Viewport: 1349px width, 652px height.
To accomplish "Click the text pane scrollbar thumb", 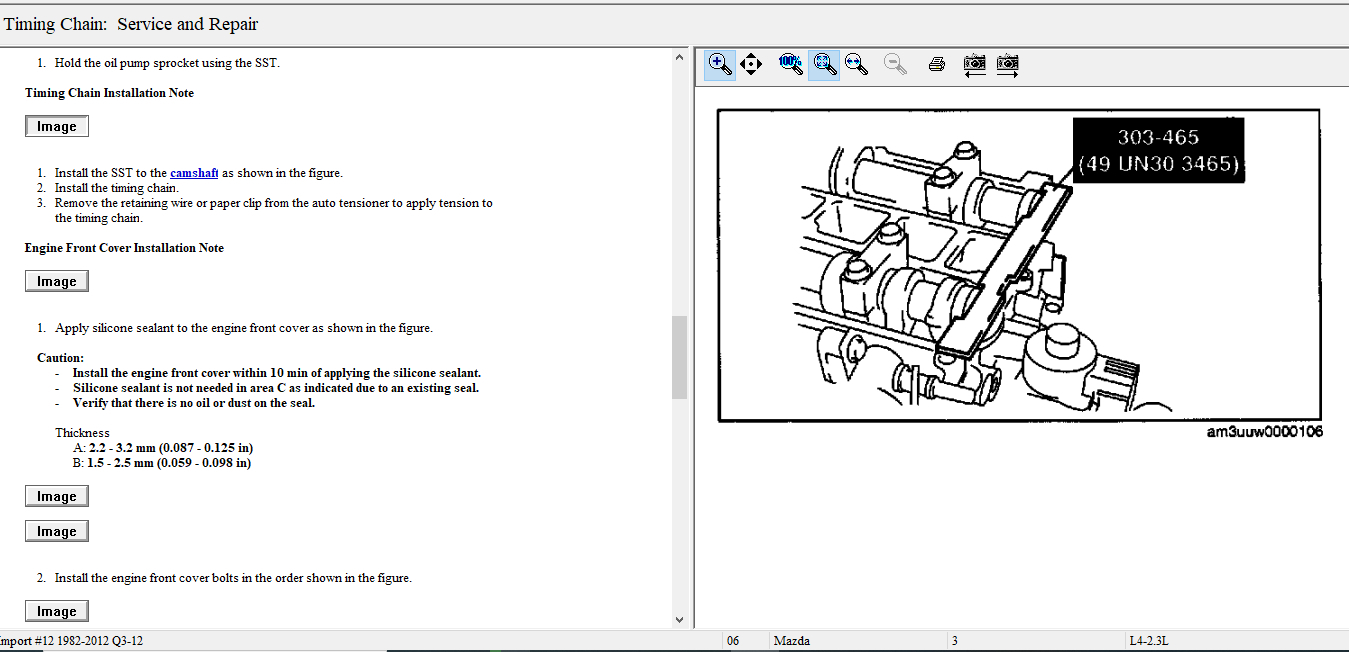I will (x=679, y=357).
